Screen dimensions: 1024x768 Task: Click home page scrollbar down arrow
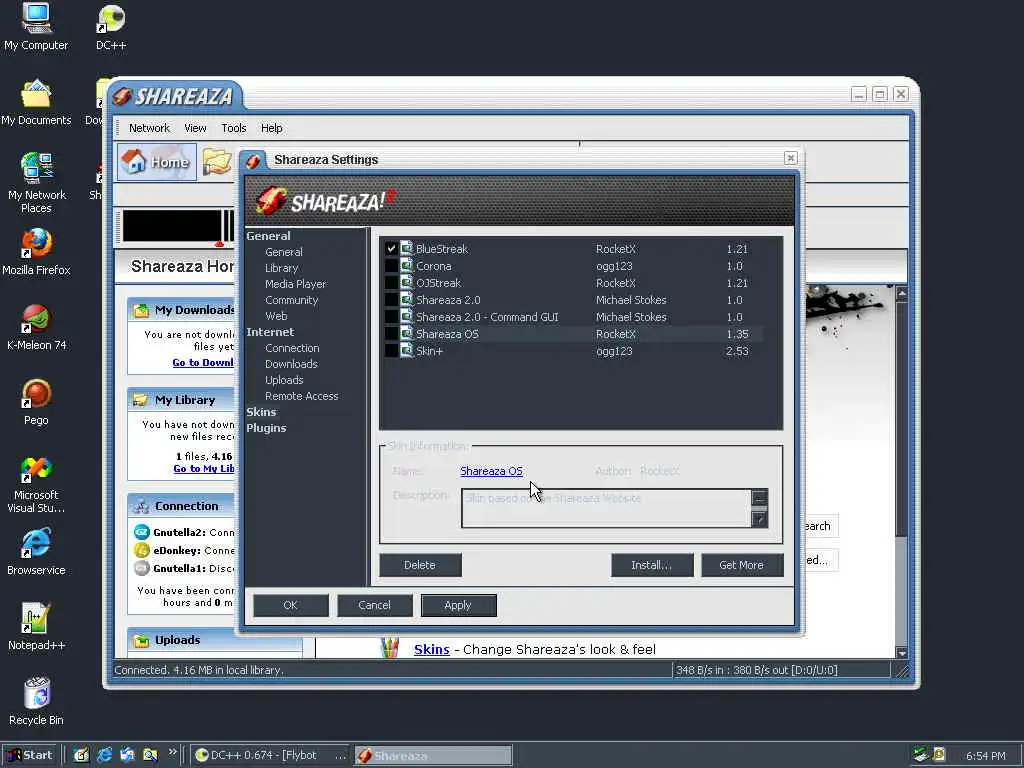pos(901,652)
